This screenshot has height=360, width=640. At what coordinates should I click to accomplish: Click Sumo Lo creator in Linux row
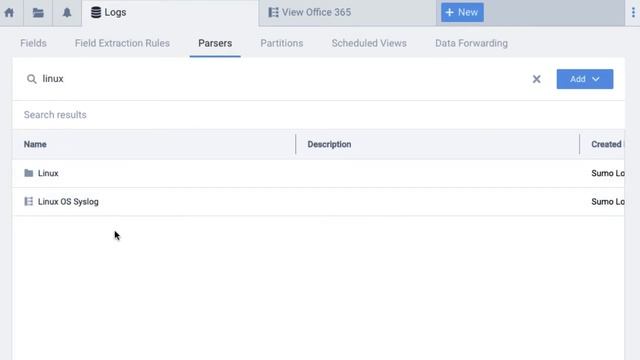pyautogui.click(x=607, y=173)
